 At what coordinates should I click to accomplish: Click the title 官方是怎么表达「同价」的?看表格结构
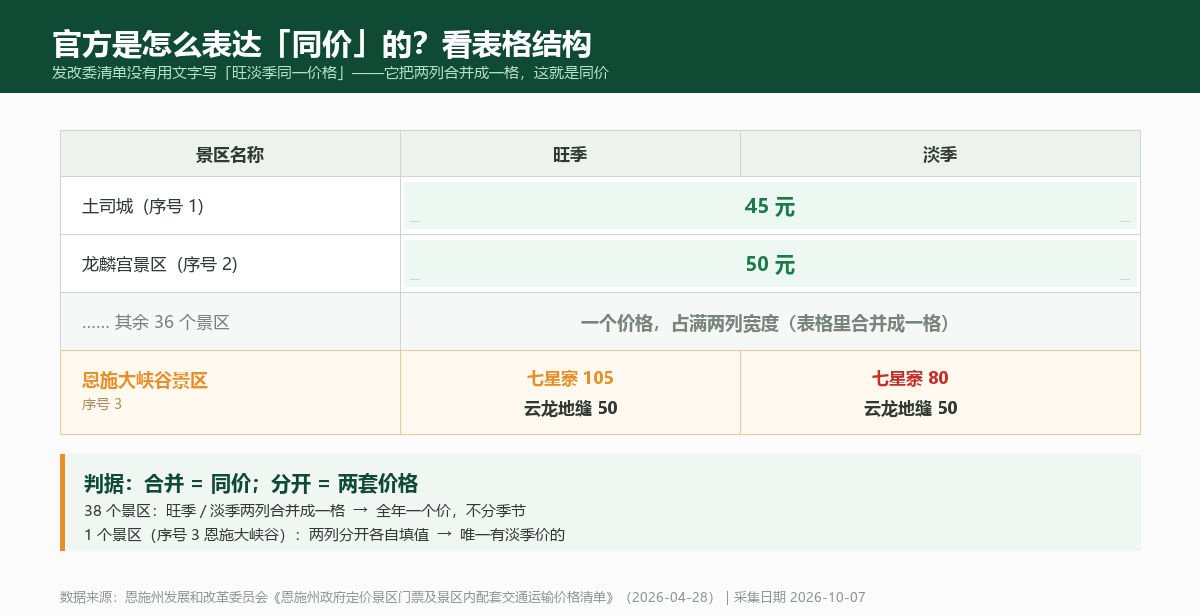322,44
